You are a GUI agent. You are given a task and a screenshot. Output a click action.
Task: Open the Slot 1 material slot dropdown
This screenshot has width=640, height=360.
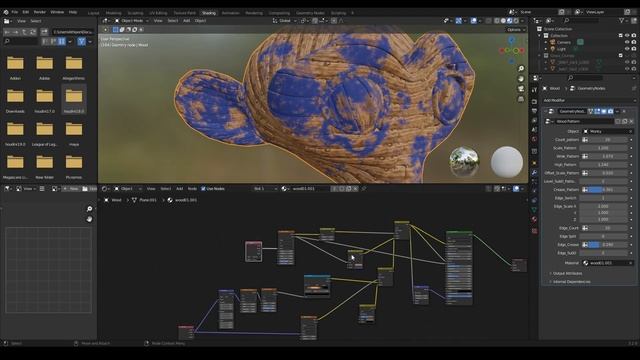coord(265,189)
